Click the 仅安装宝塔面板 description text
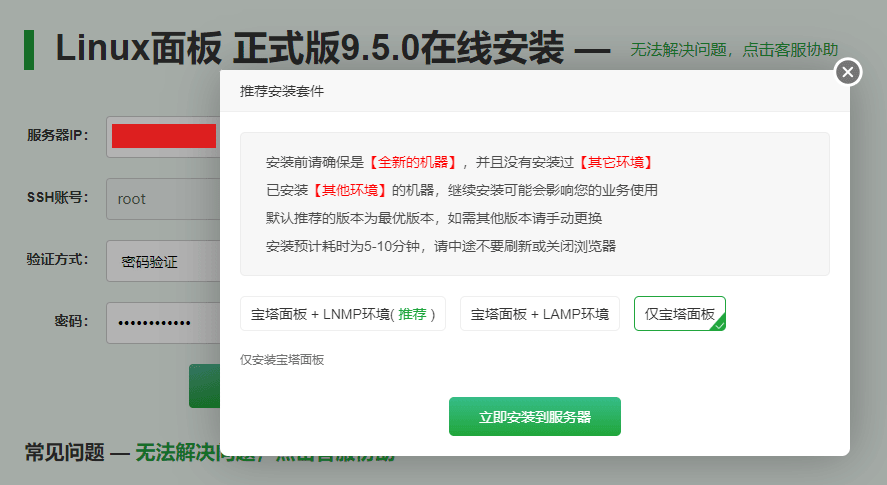This screenshot has height=485, width=887. pos(282,360)
